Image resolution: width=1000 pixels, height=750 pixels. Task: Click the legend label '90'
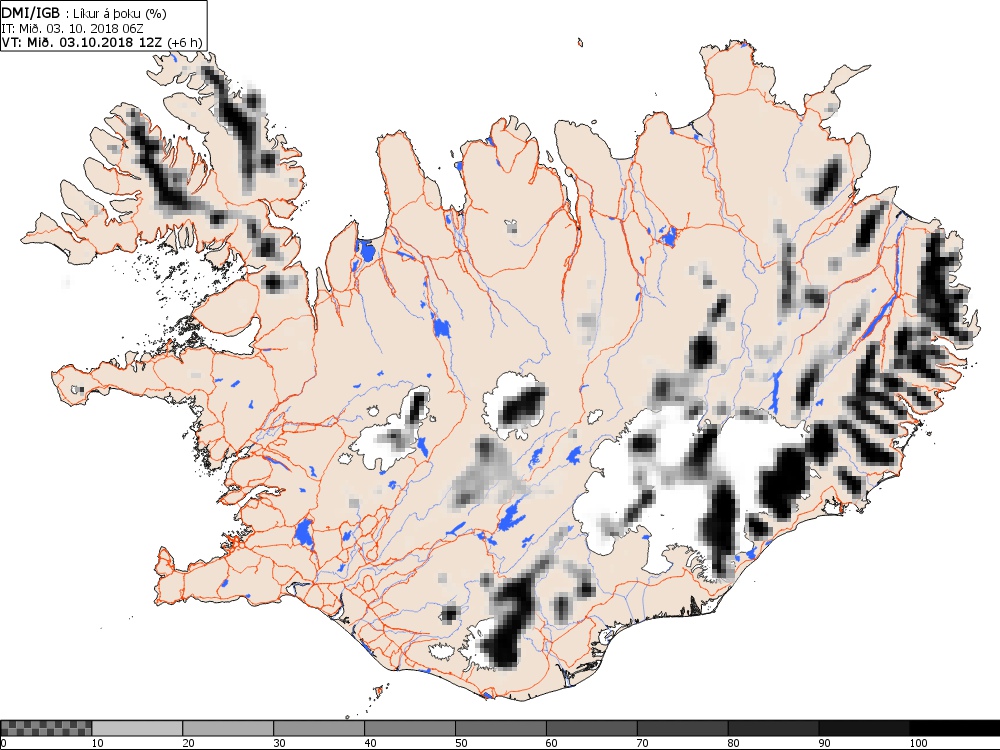coord(825,743)
